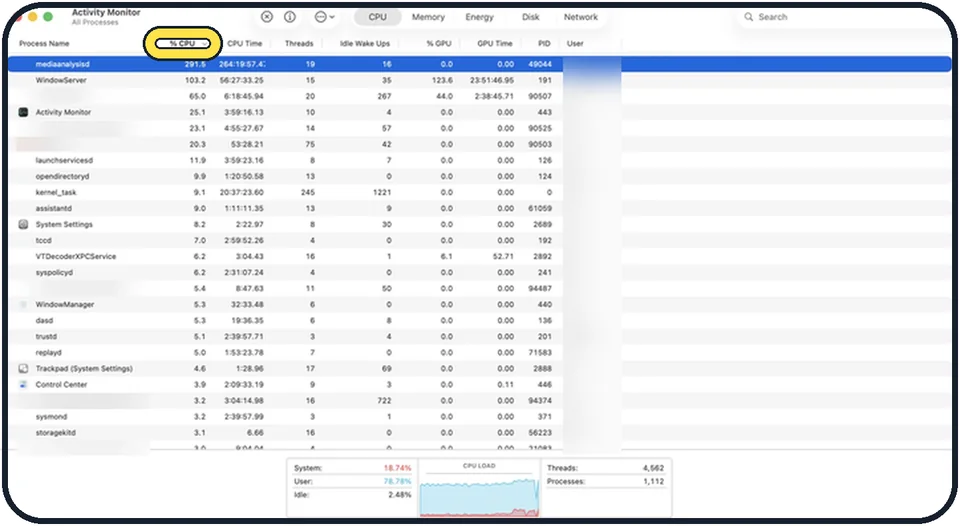Switch to the Energy tab
Screen dimensions: 960x526
[479, 17]
